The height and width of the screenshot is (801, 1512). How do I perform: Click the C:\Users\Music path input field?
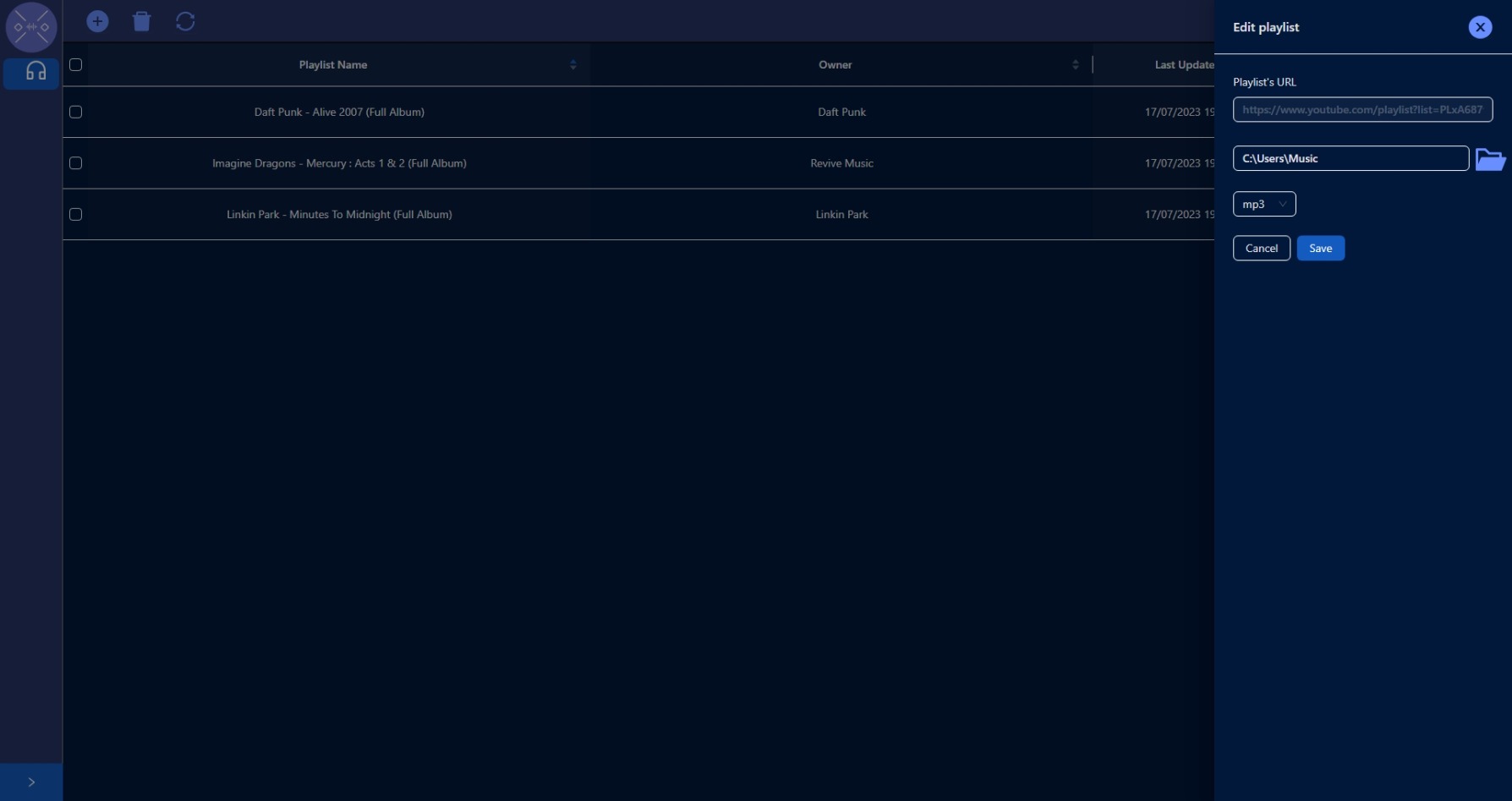coord(1351,158)
